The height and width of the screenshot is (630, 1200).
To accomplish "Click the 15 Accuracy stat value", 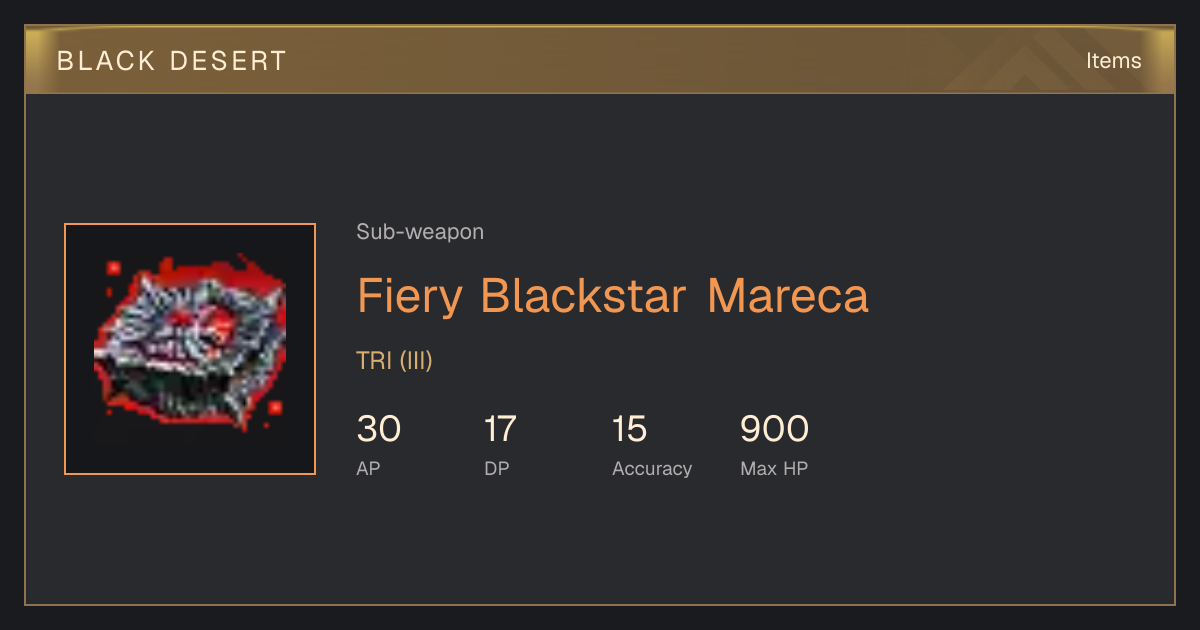I will click(630, 429).
